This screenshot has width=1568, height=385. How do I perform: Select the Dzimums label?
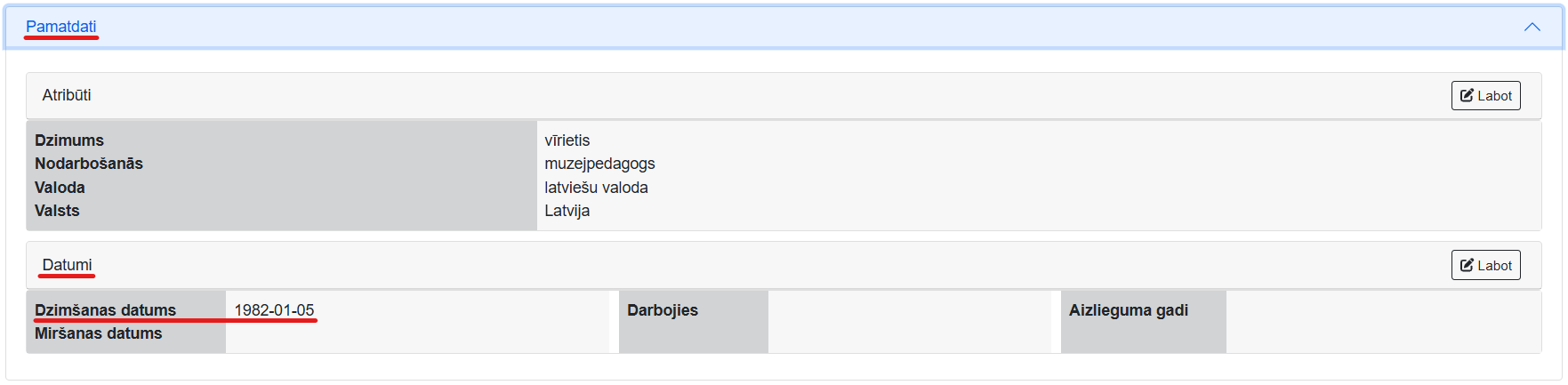point(69,140)
